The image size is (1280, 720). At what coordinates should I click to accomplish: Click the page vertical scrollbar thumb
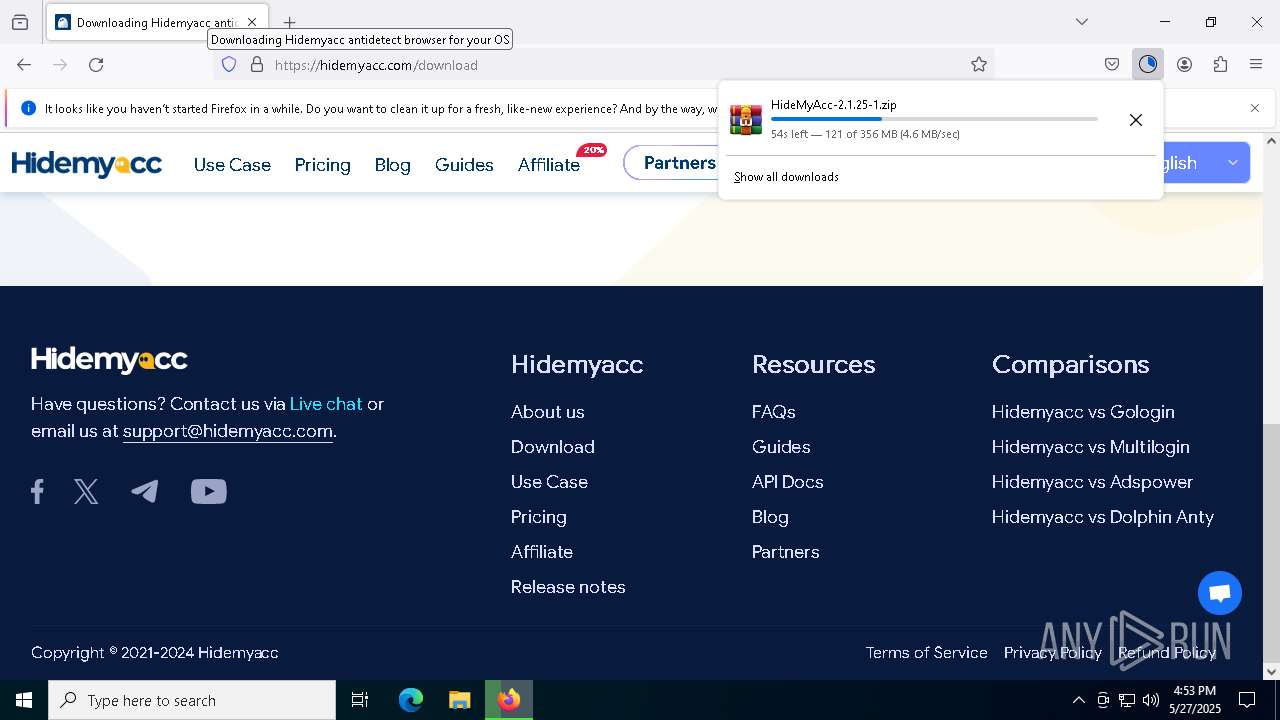point(1271,543)
